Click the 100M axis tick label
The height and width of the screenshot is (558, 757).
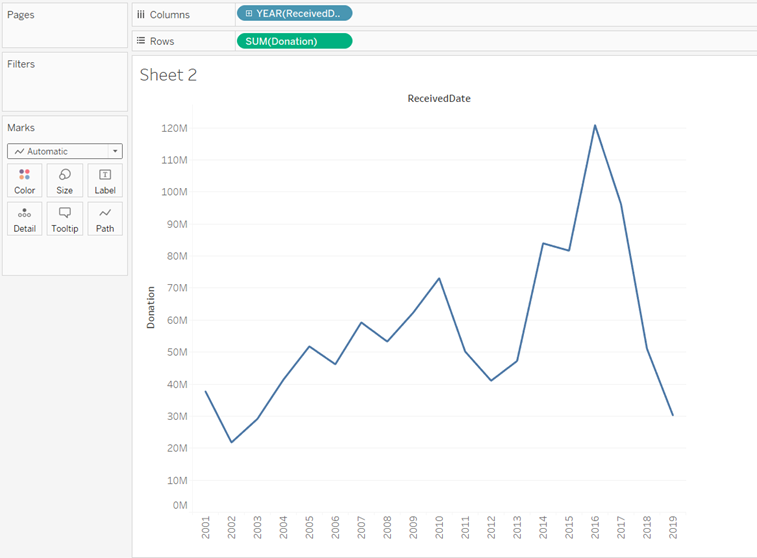pyautogui.click(x=174, y=192)
